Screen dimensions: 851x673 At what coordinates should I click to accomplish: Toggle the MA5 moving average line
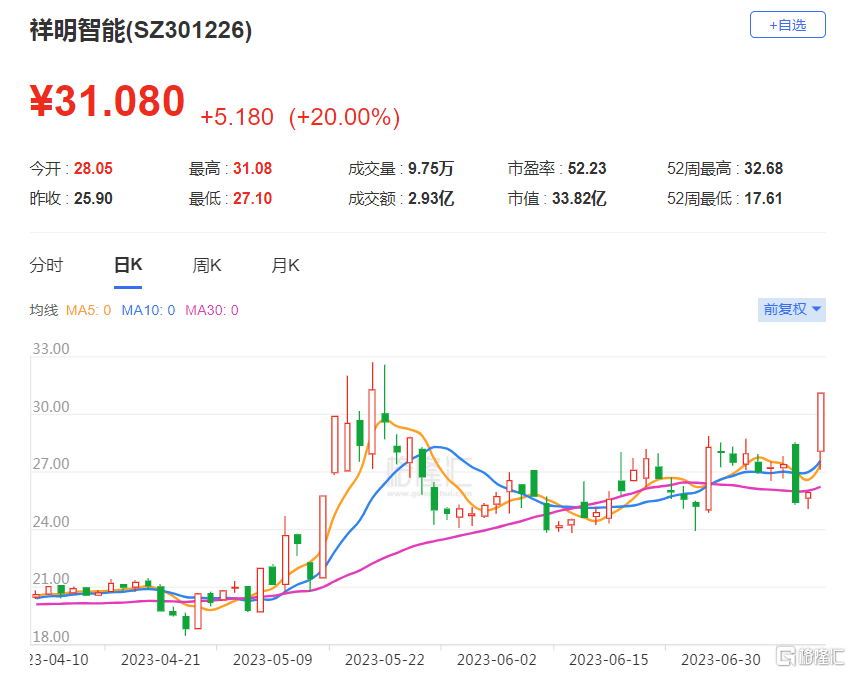[89, 310]
